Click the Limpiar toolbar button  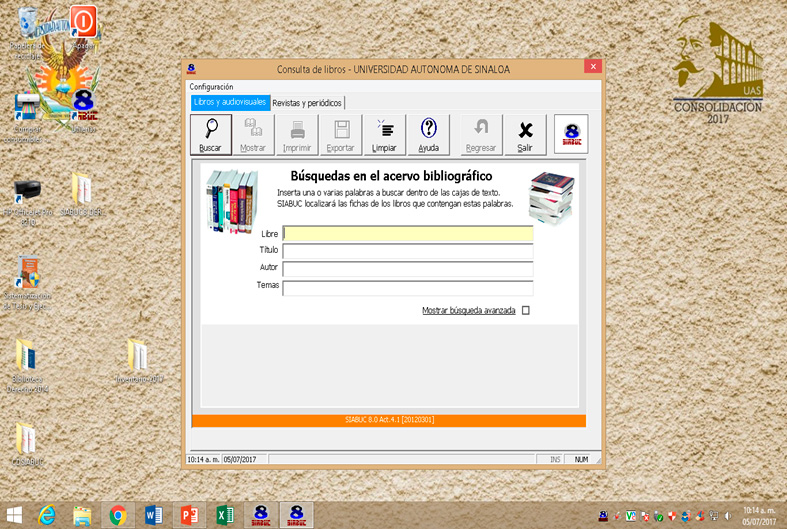[x=384, y=135]
